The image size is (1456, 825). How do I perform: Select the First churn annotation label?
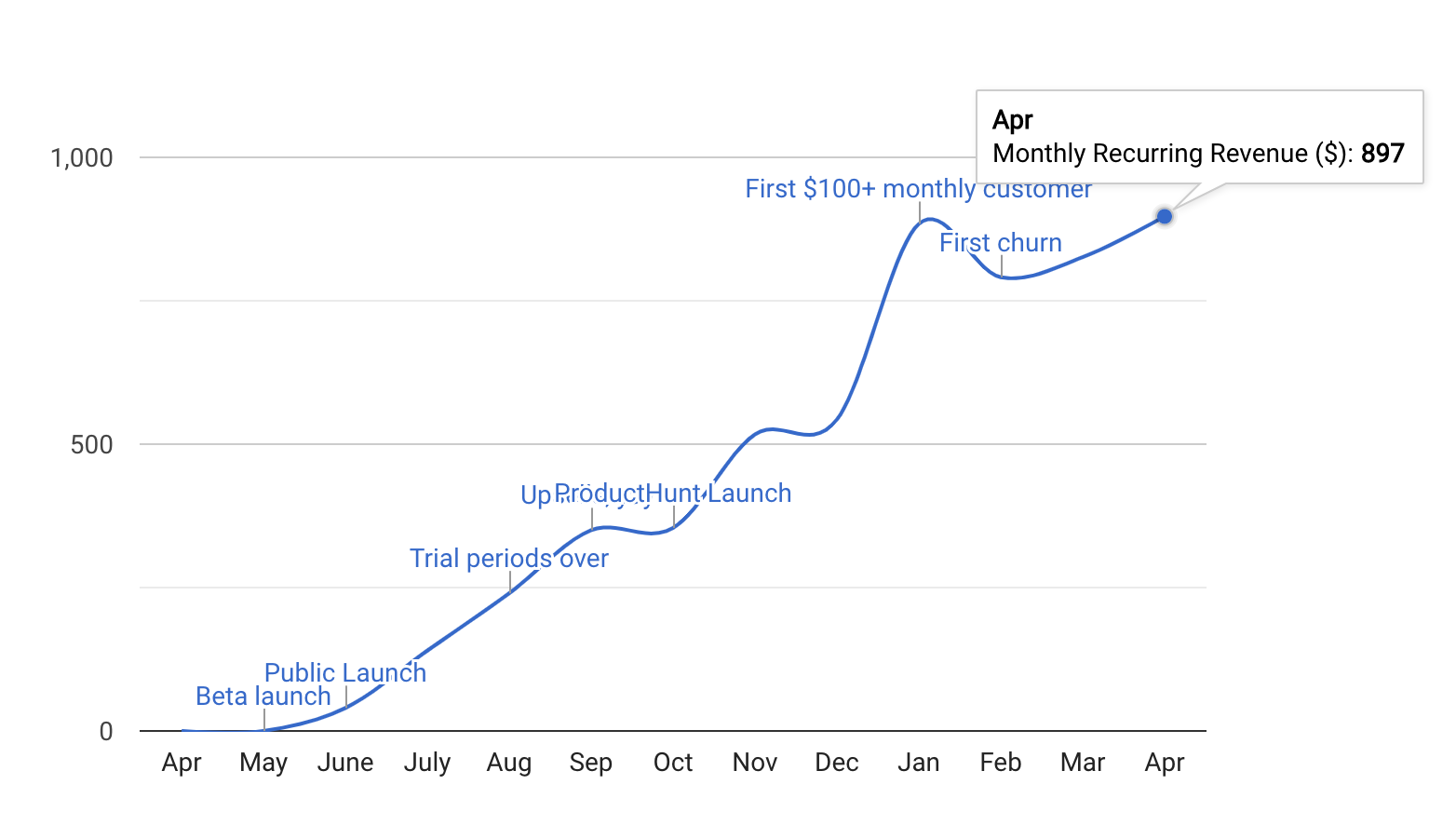[x=1000, y=243]
